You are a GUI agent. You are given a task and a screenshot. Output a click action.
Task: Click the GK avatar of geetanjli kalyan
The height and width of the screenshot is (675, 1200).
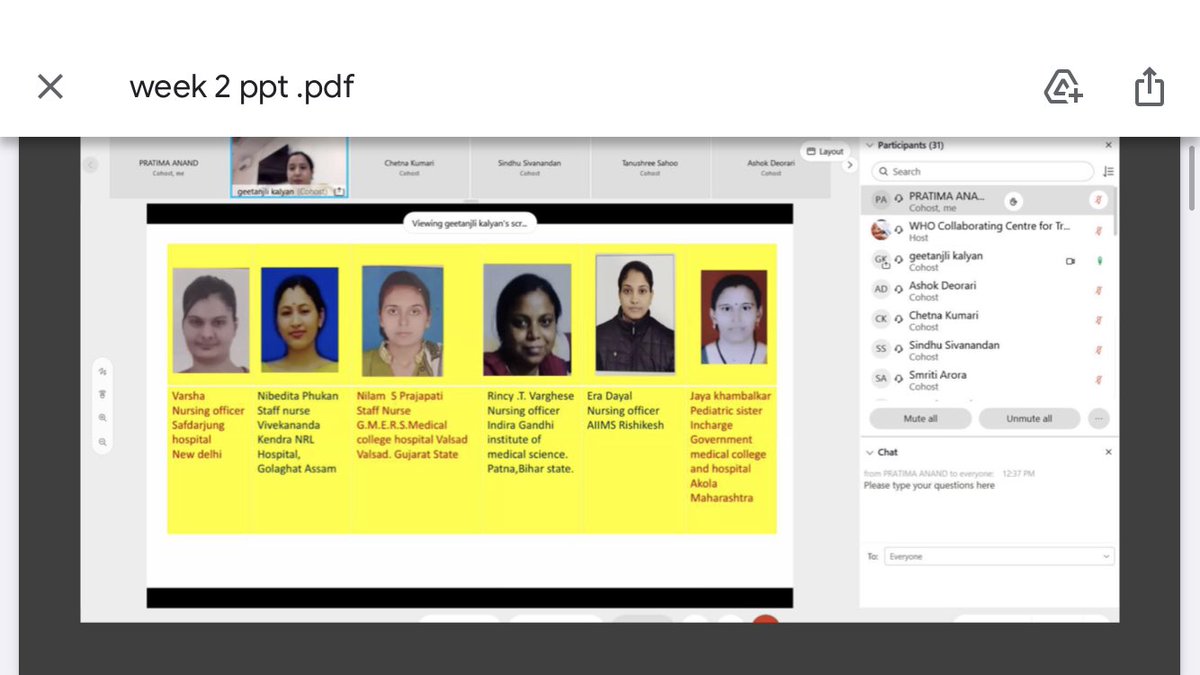(880, 260)
